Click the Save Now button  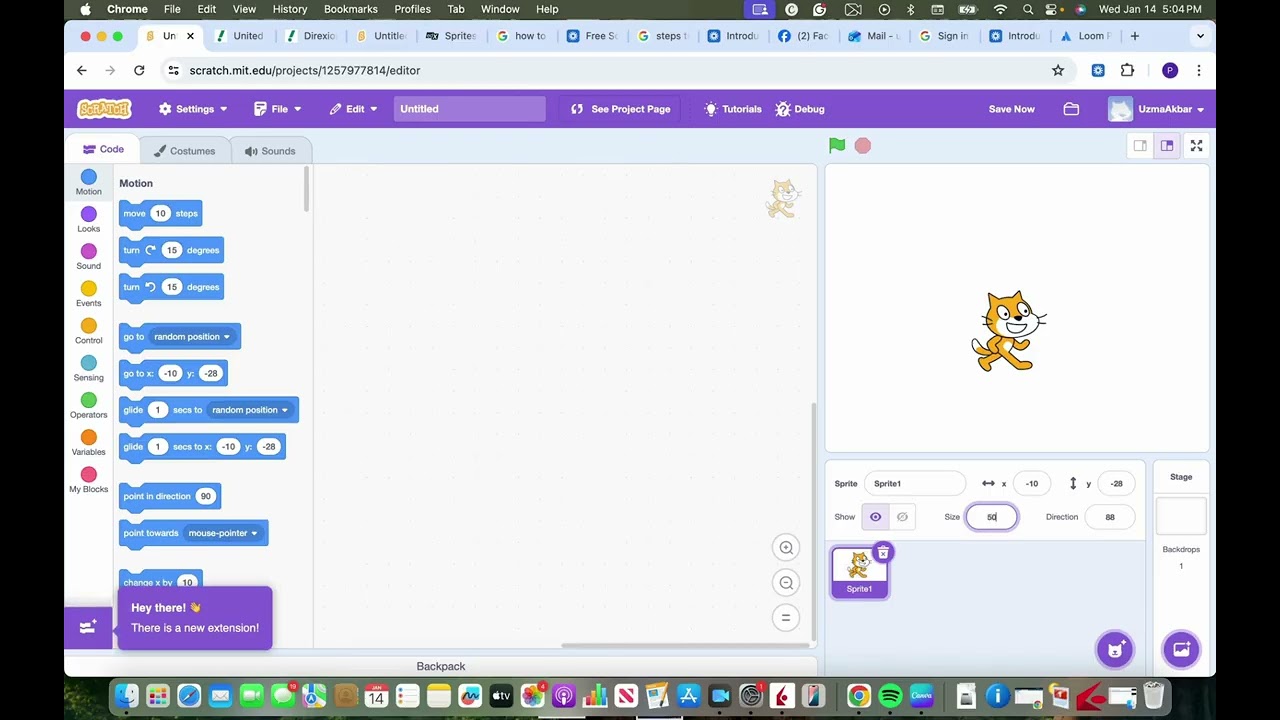1012,109
